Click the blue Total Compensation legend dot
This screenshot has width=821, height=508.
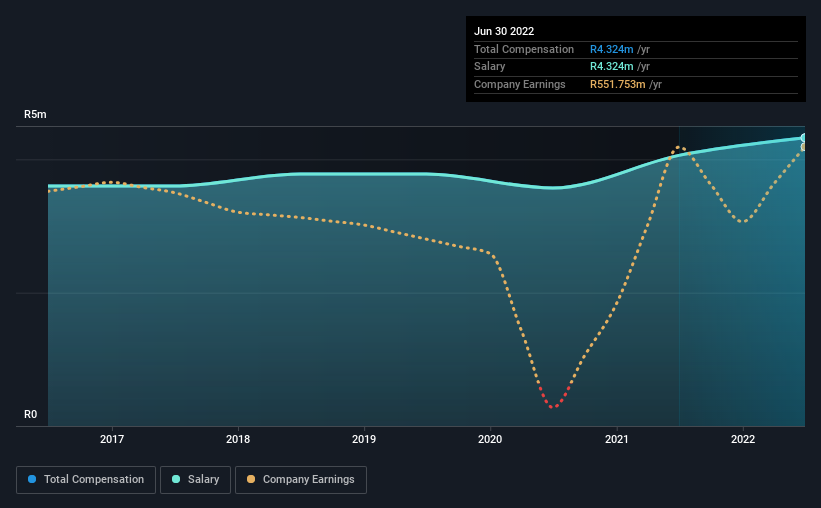pos(32,479)
